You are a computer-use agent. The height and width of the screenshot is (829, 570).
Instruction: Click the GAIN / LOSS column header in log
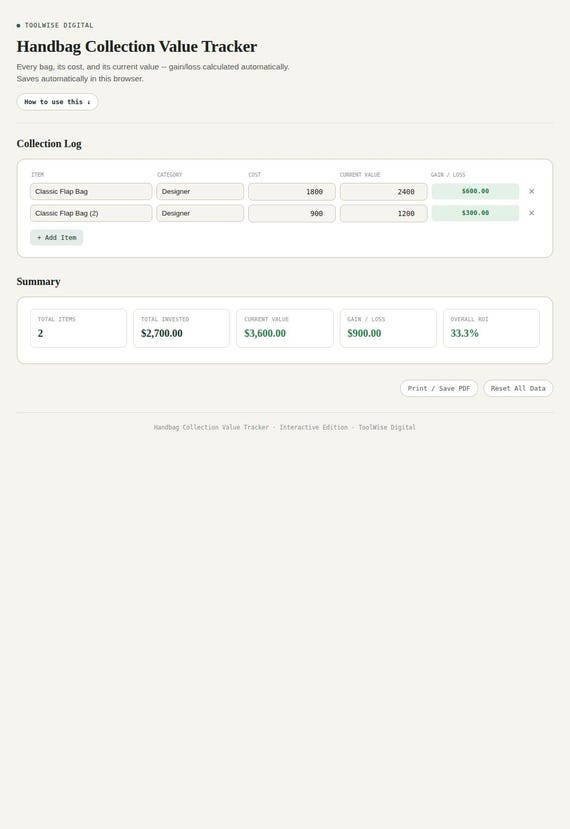(x=448, y=174)
